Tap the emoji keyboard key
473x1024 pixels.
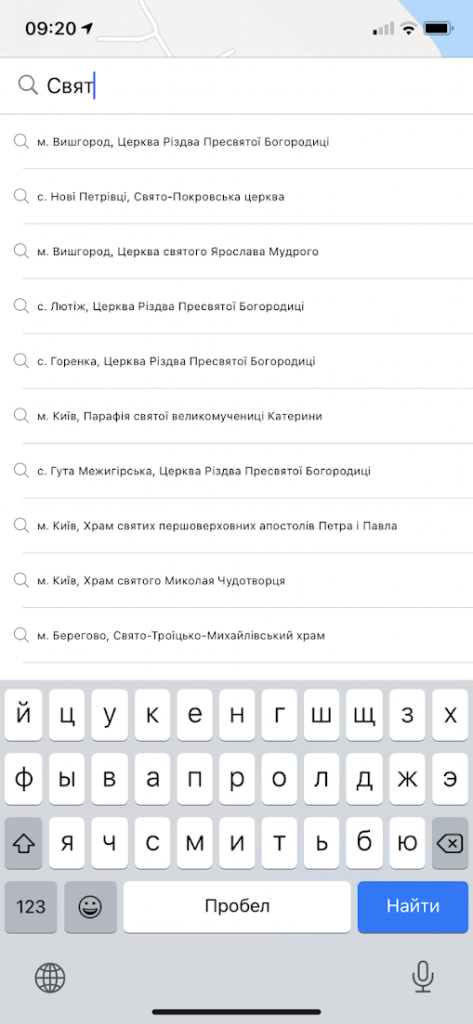click(x=91, y=906)
